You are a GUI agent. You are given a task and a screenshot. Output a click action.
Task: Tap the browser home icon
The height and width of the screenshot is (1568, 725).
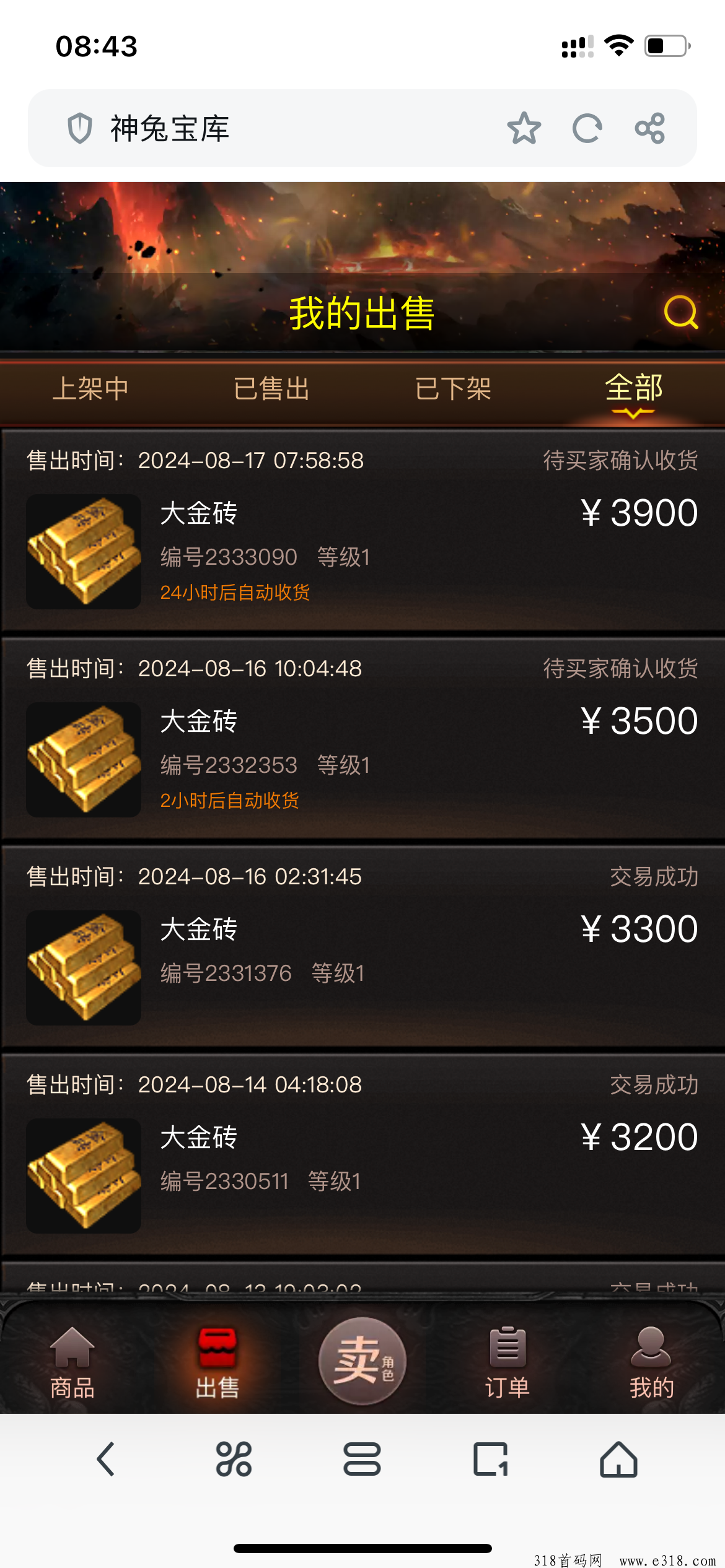tap(618, 1458)
